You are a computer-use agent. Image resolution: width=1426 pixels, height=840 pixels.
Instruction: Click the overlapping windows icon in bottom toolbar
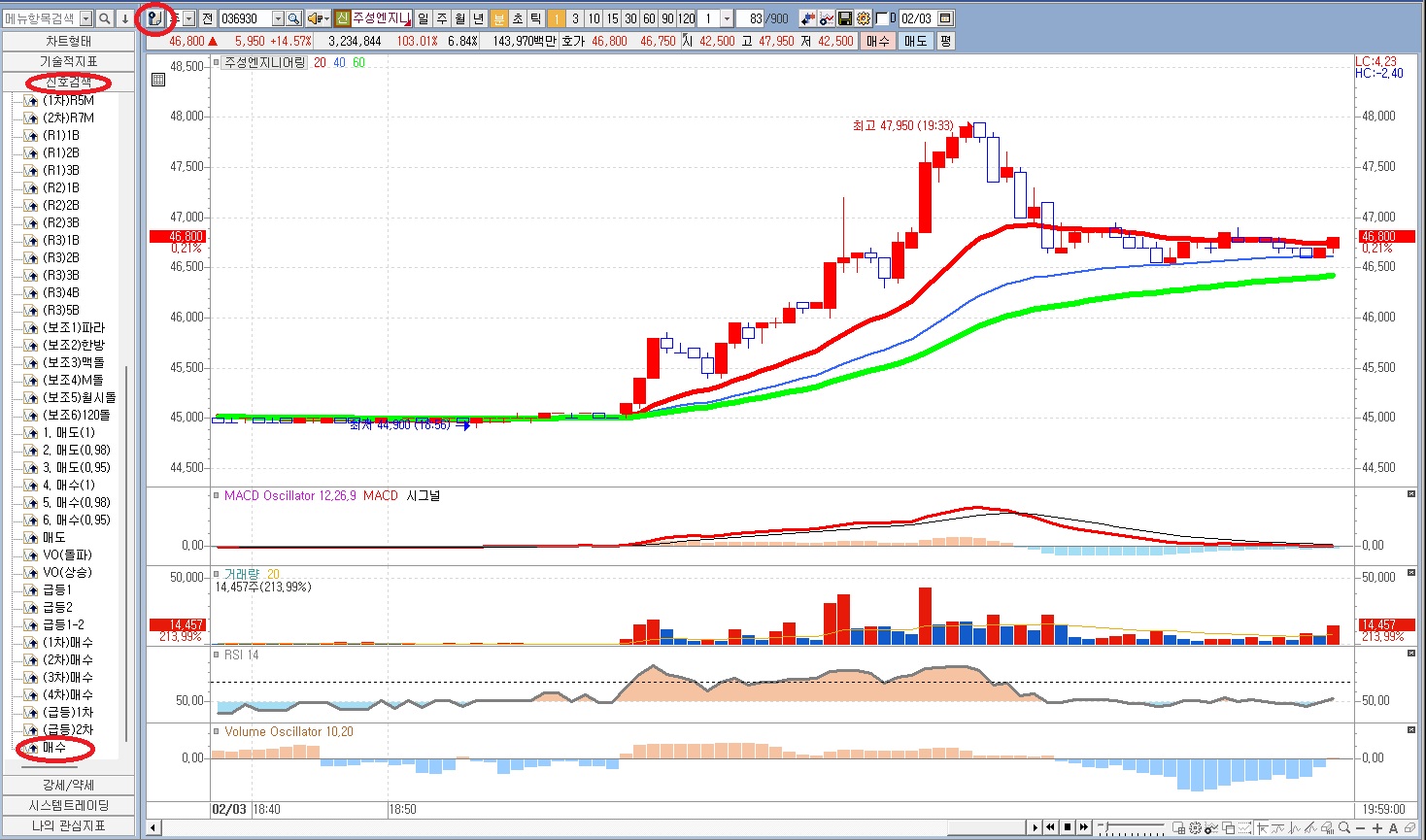[x=1228, y=828]
